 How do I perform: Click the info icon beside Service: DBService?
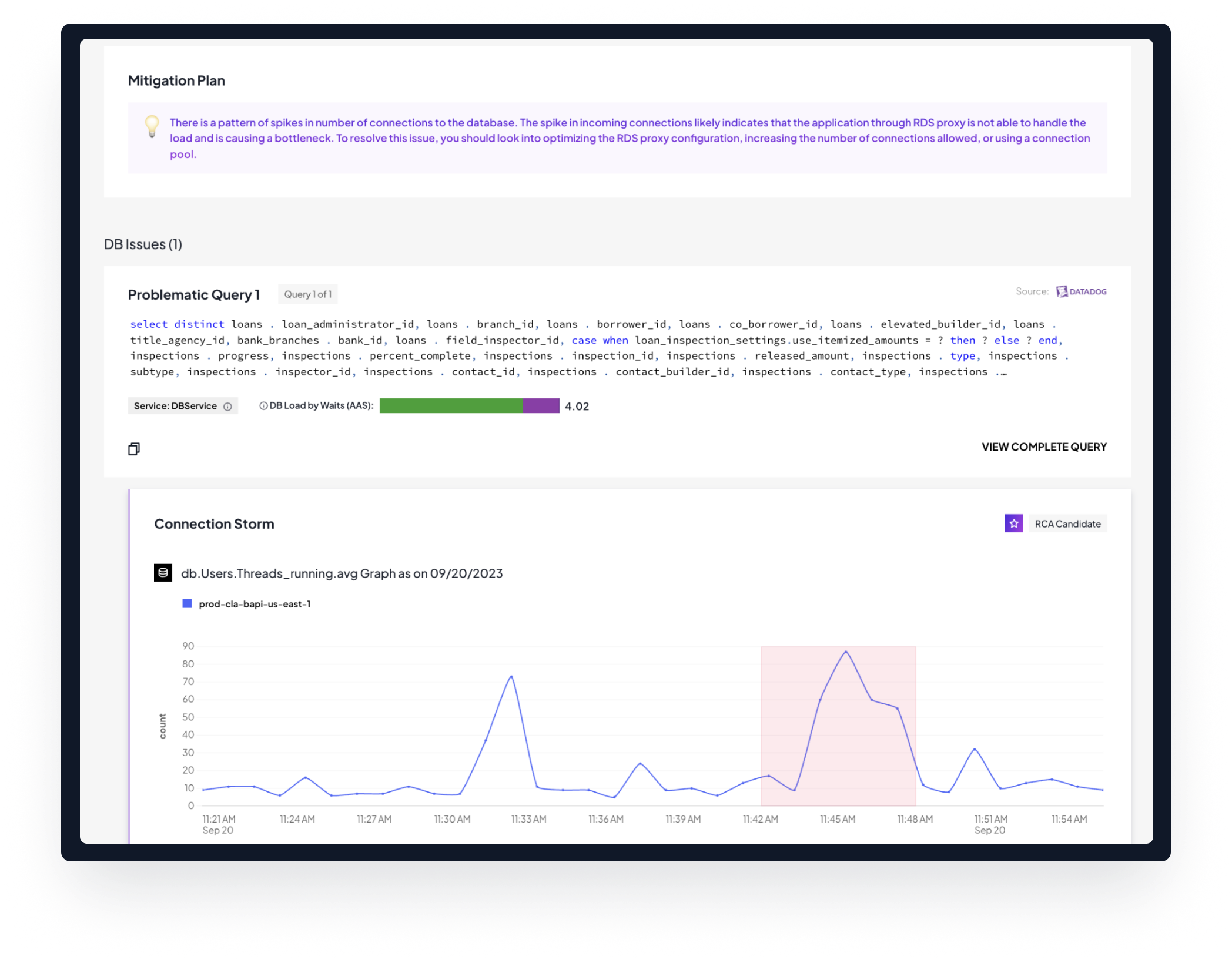tap(227, 407)
